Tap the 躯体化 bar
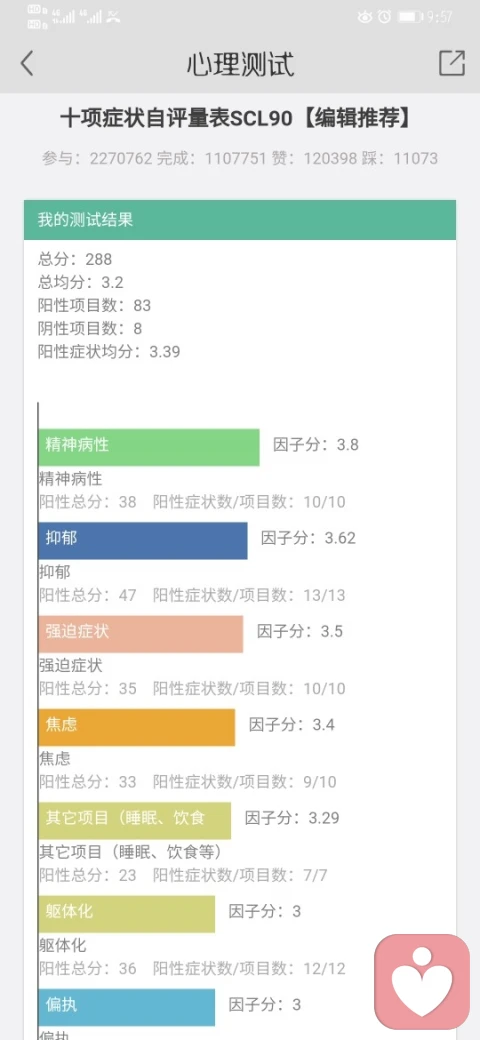The image size is (480, 1040). point(127,914)
